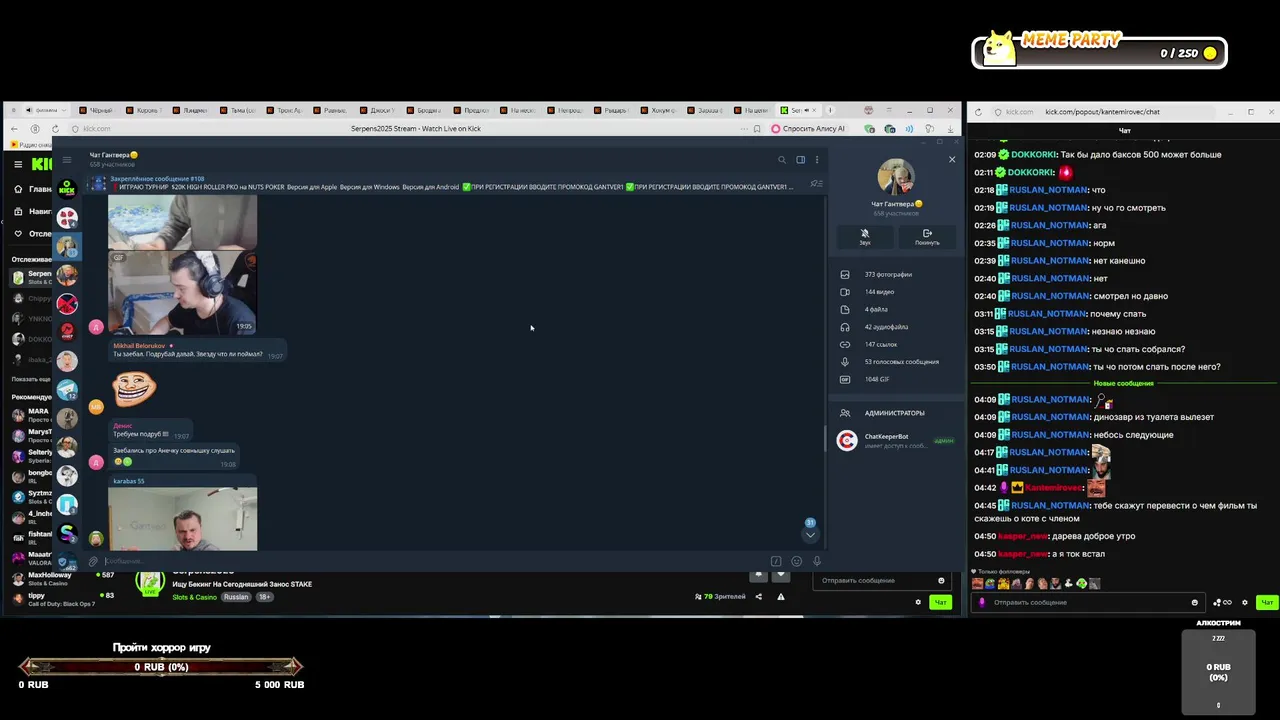
Task: Jump to latest messages with the down arrow
Action: click(x=810, y=534)
